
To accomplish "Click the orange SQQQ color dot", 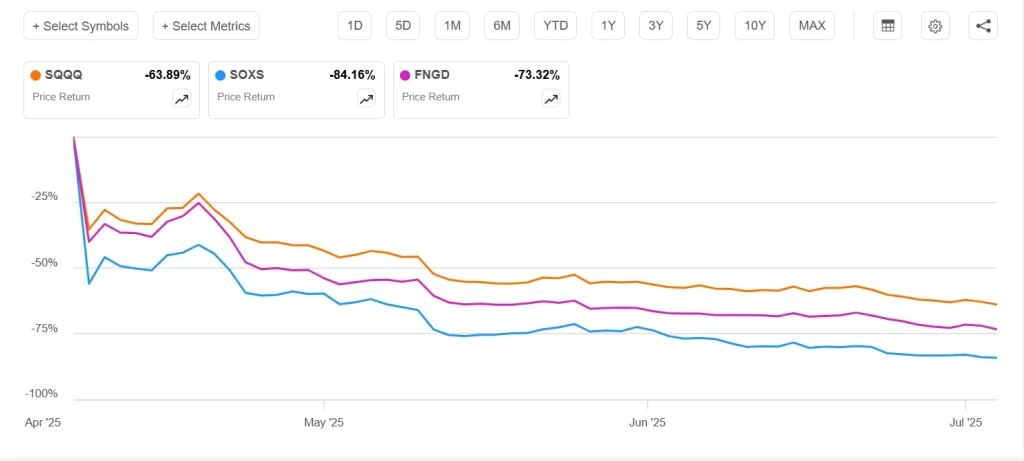I will (x=36, y=75).
